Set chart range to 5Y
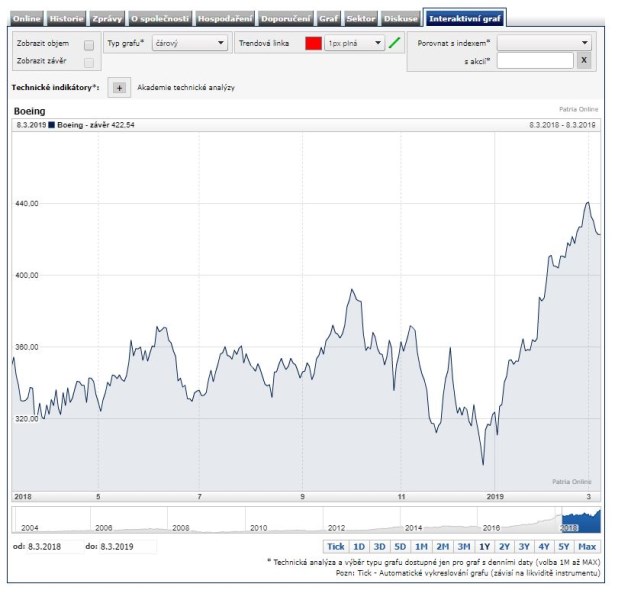The width and height of the screenshot is (631, 600). click(x=565, y=546)
